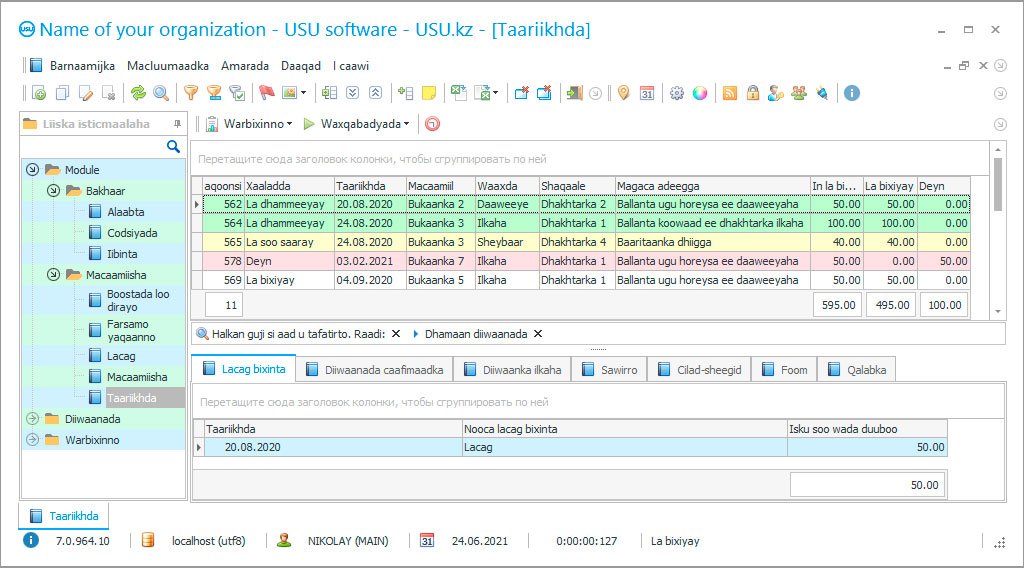Click the blue info icon in toolbar

(x=852, y=93)
